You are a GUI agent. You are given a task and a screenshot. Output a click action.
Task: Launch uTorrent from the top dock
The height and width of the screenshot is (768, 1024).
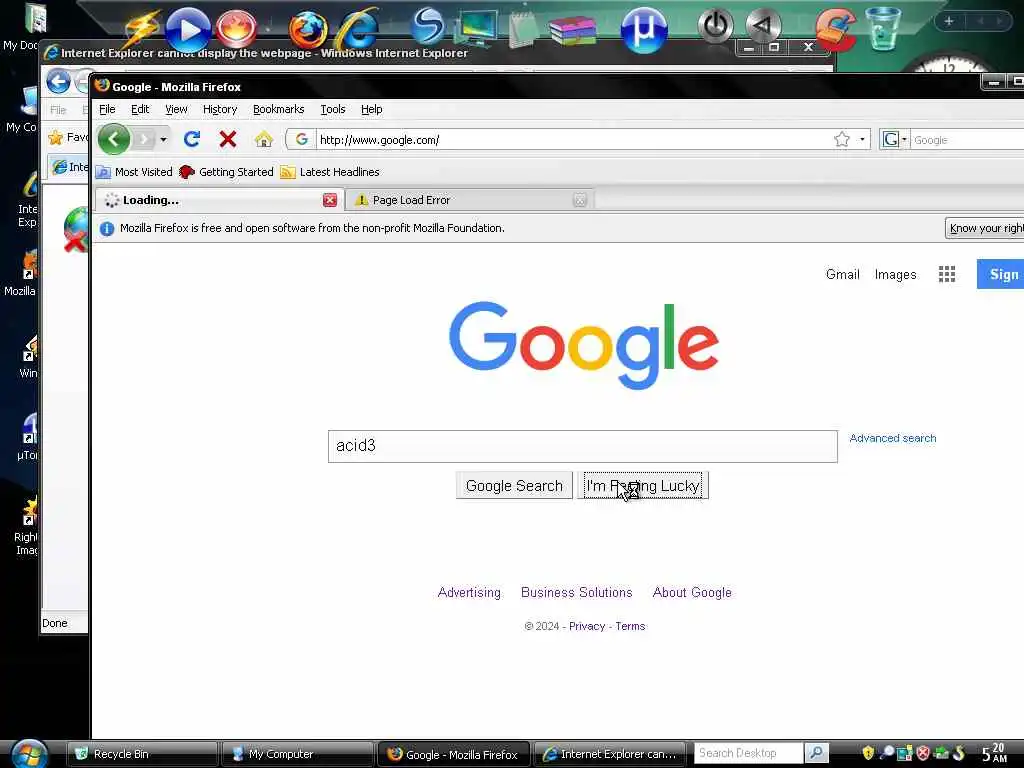click(643, 30)
